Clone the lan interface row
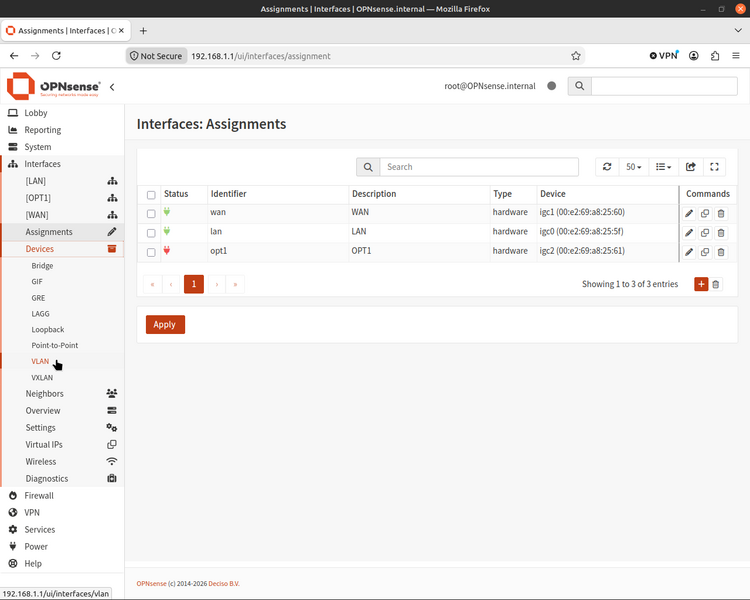The height and width of the screenshot is (600, 750). 705,233
